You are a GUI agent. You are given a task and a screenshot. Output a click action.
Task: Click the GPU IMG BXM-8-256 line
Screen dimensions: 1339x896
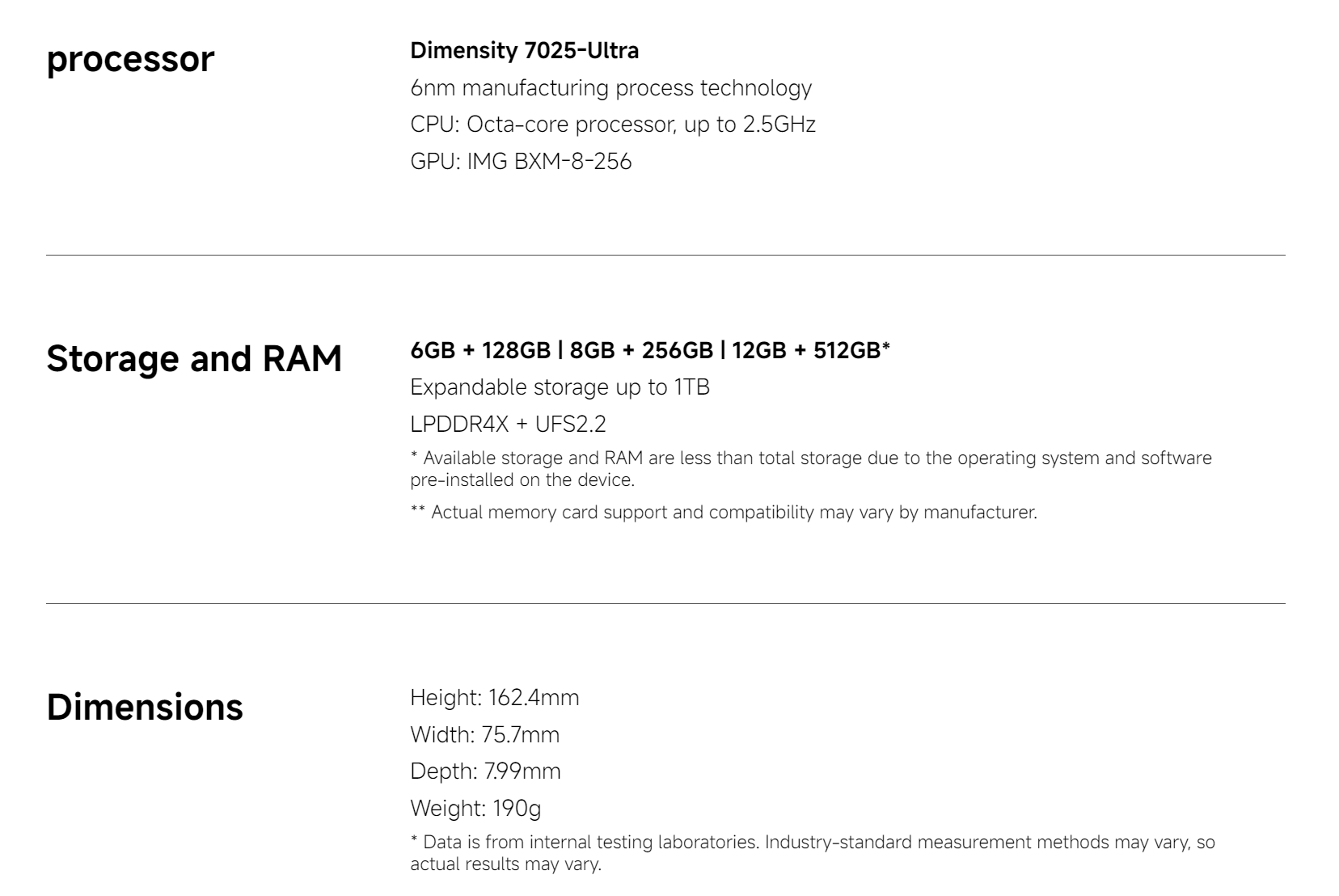521,161
